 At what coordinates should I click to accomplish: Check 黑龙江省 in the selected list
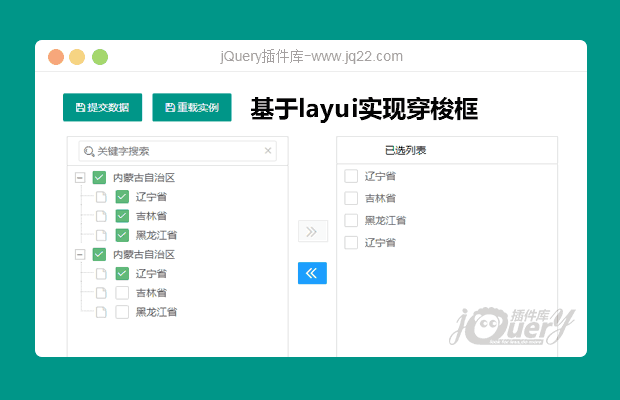point(351,220)
